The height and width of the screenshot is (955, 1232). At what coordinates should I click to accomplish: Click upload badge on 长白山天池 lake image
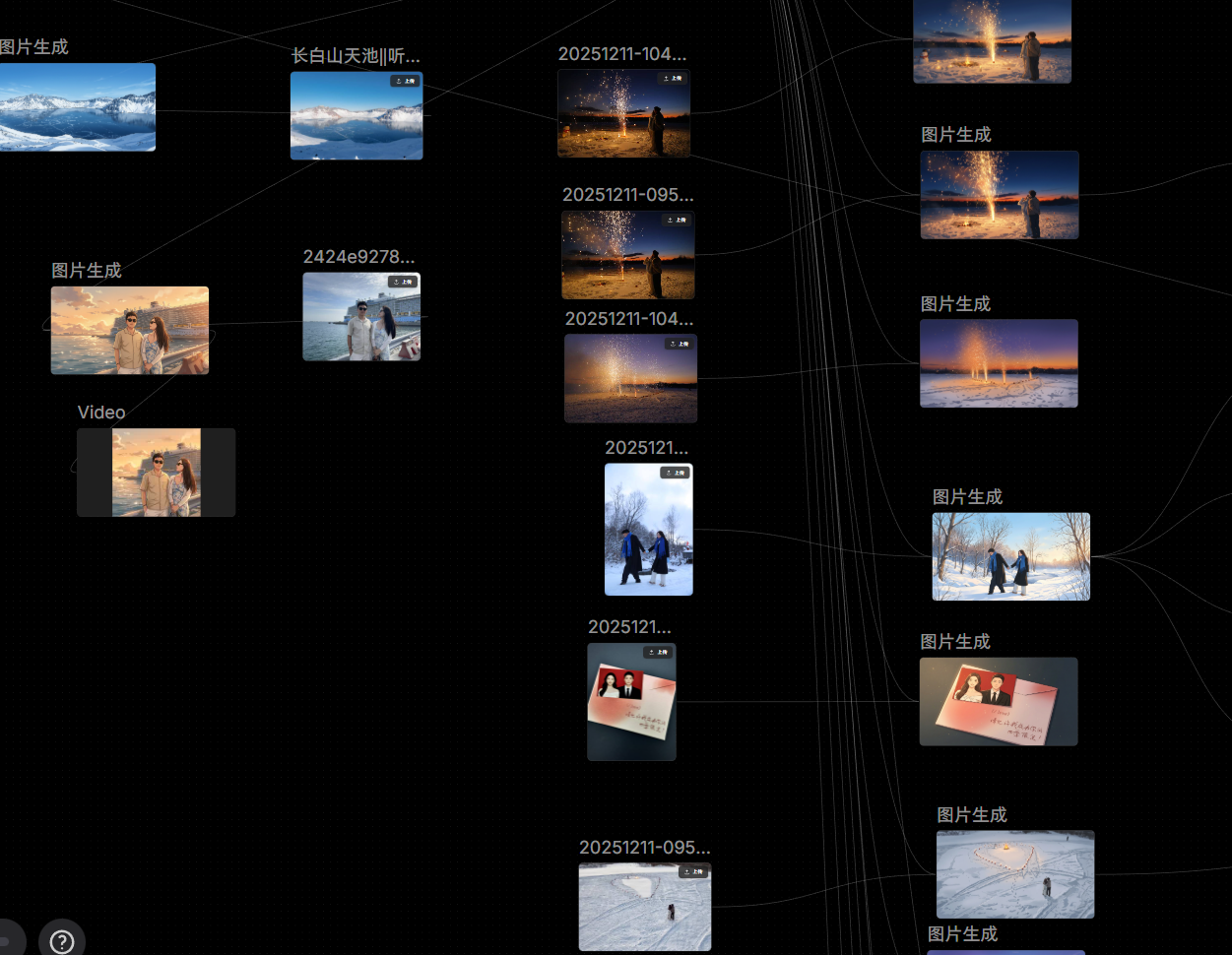tap(405, 81)
